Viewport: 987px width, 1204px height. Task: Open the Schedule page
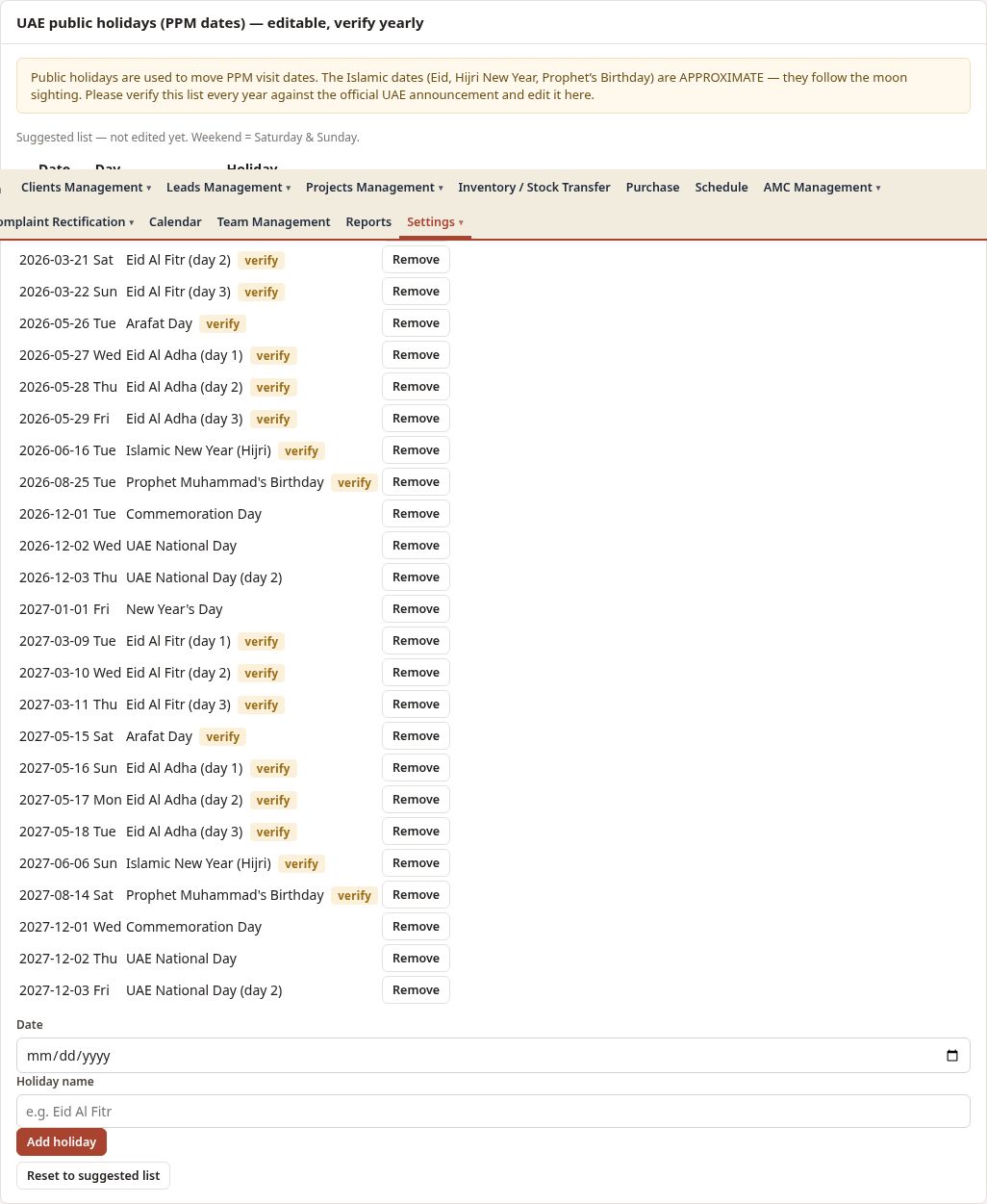click(721, 188)
